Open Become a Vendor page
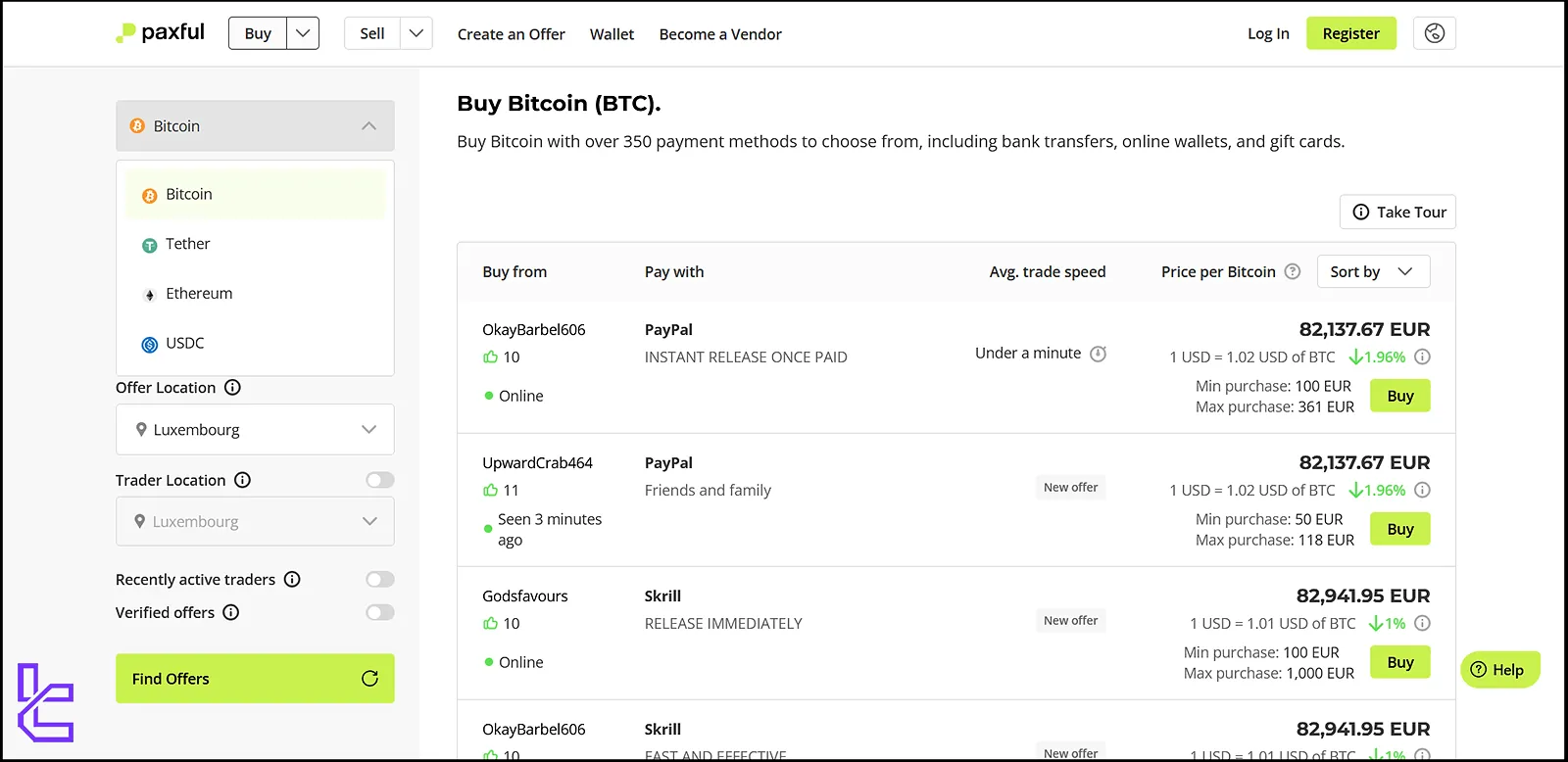 coord(720,34)
